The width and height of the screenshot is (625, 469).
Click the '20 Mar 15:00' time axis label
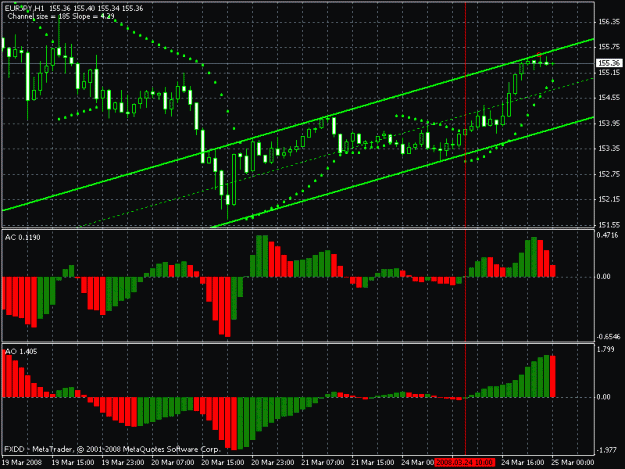[x=222, y=463]
